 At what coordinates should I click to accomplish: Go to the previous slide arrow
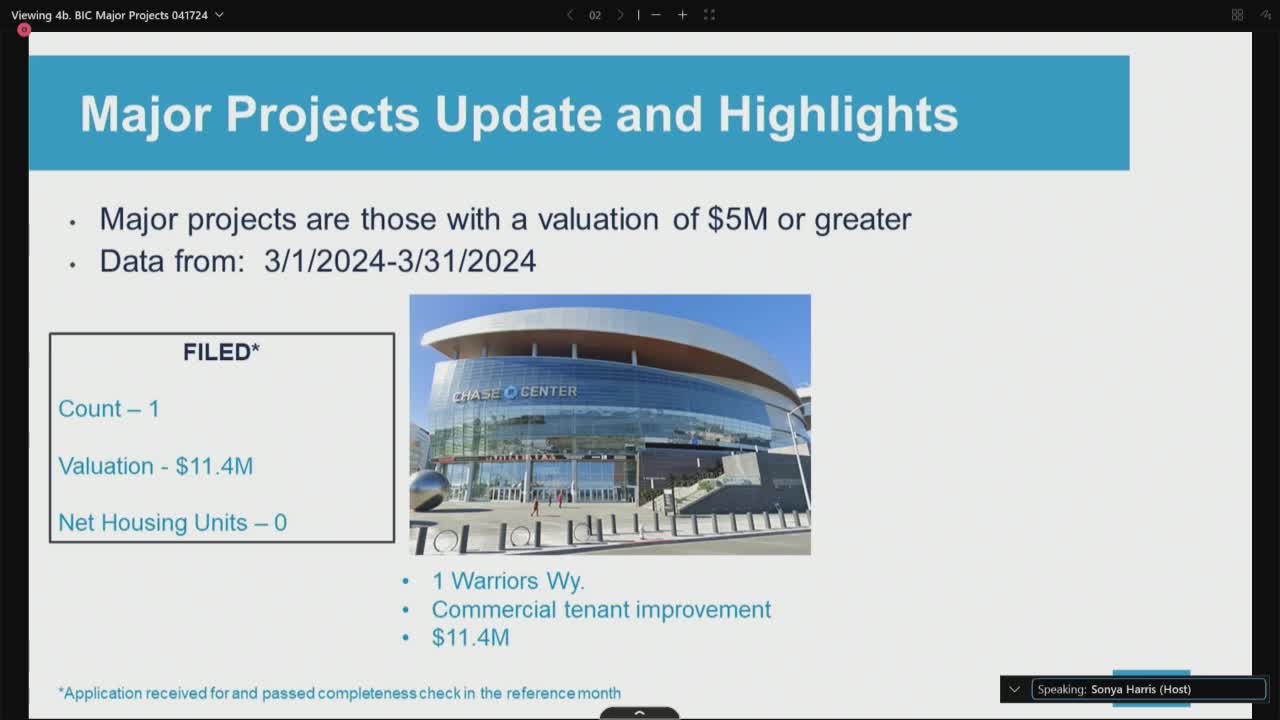pos(570,15)
